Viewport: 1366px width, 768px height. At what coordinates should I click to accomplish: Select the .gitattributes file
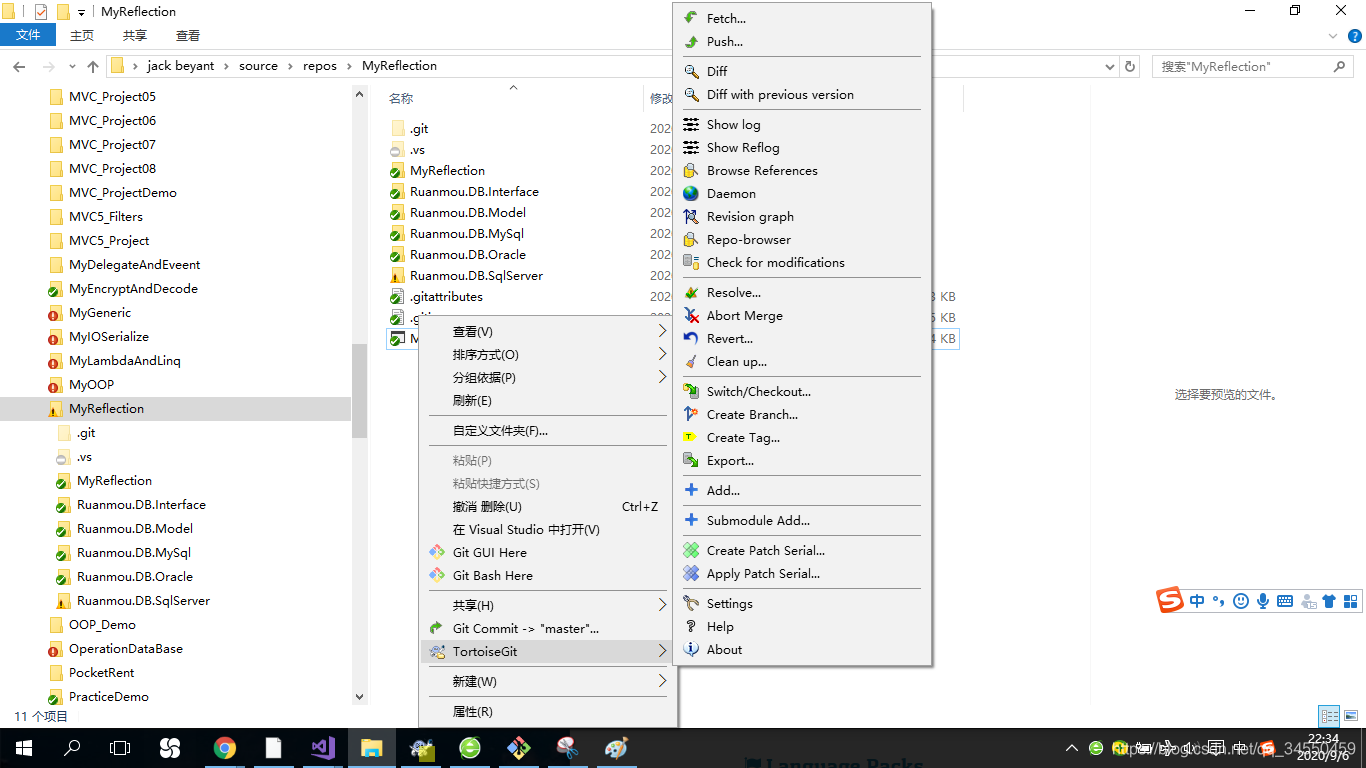tap(446, 296)
